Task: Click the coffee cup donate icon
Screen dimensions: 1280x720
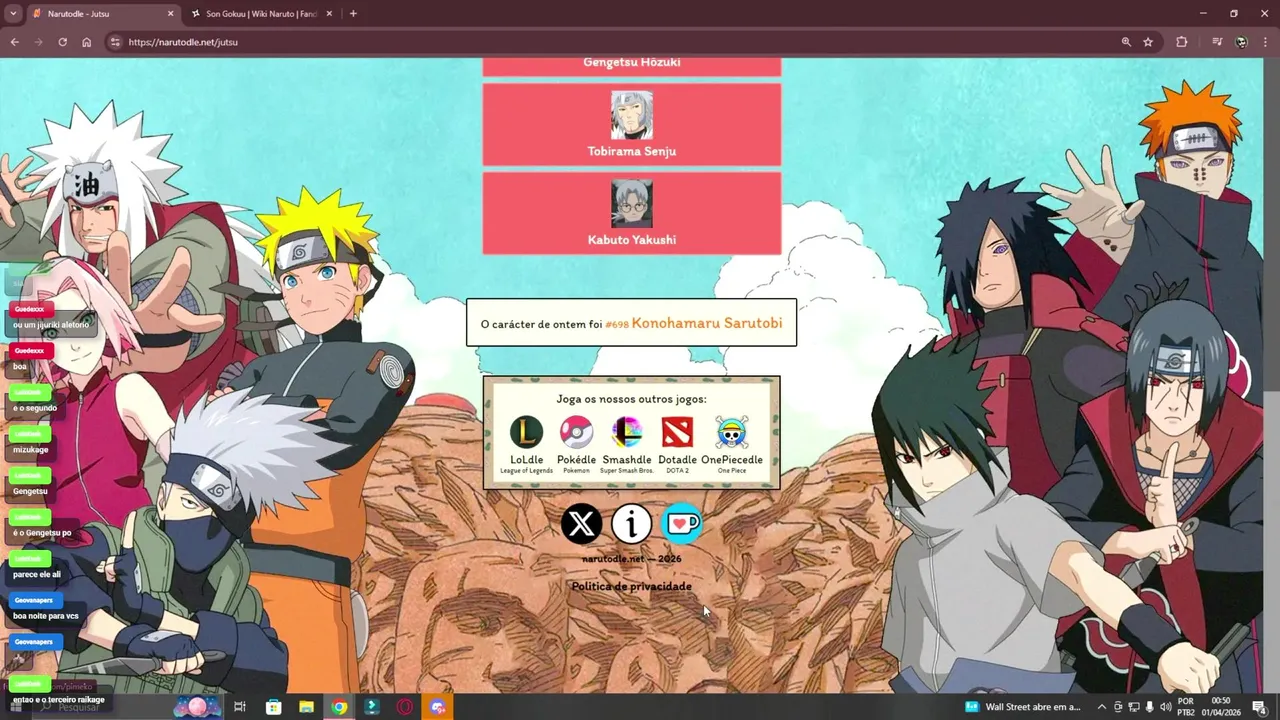Action: click(682, 523)
